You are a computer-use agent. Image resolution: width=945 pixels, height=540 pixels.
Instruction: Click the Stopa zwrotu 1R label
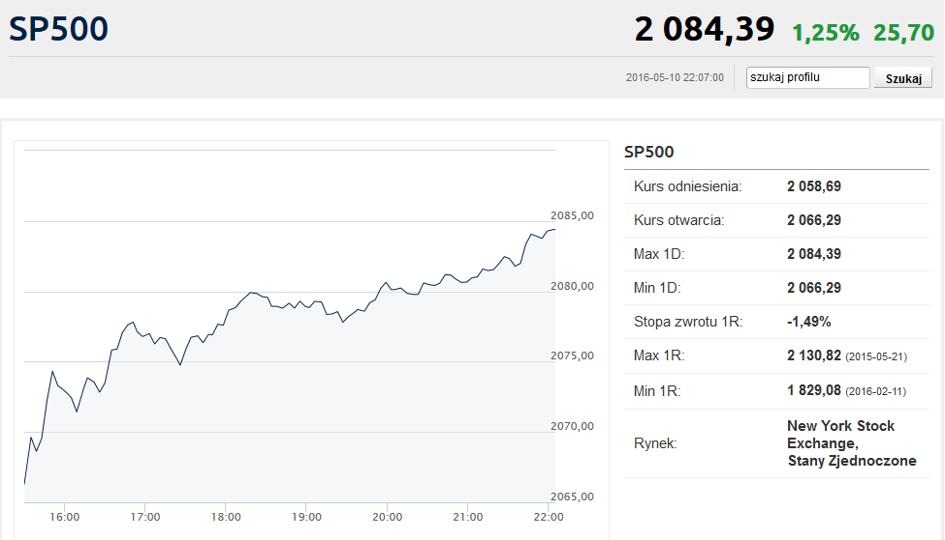pos(688,322)
